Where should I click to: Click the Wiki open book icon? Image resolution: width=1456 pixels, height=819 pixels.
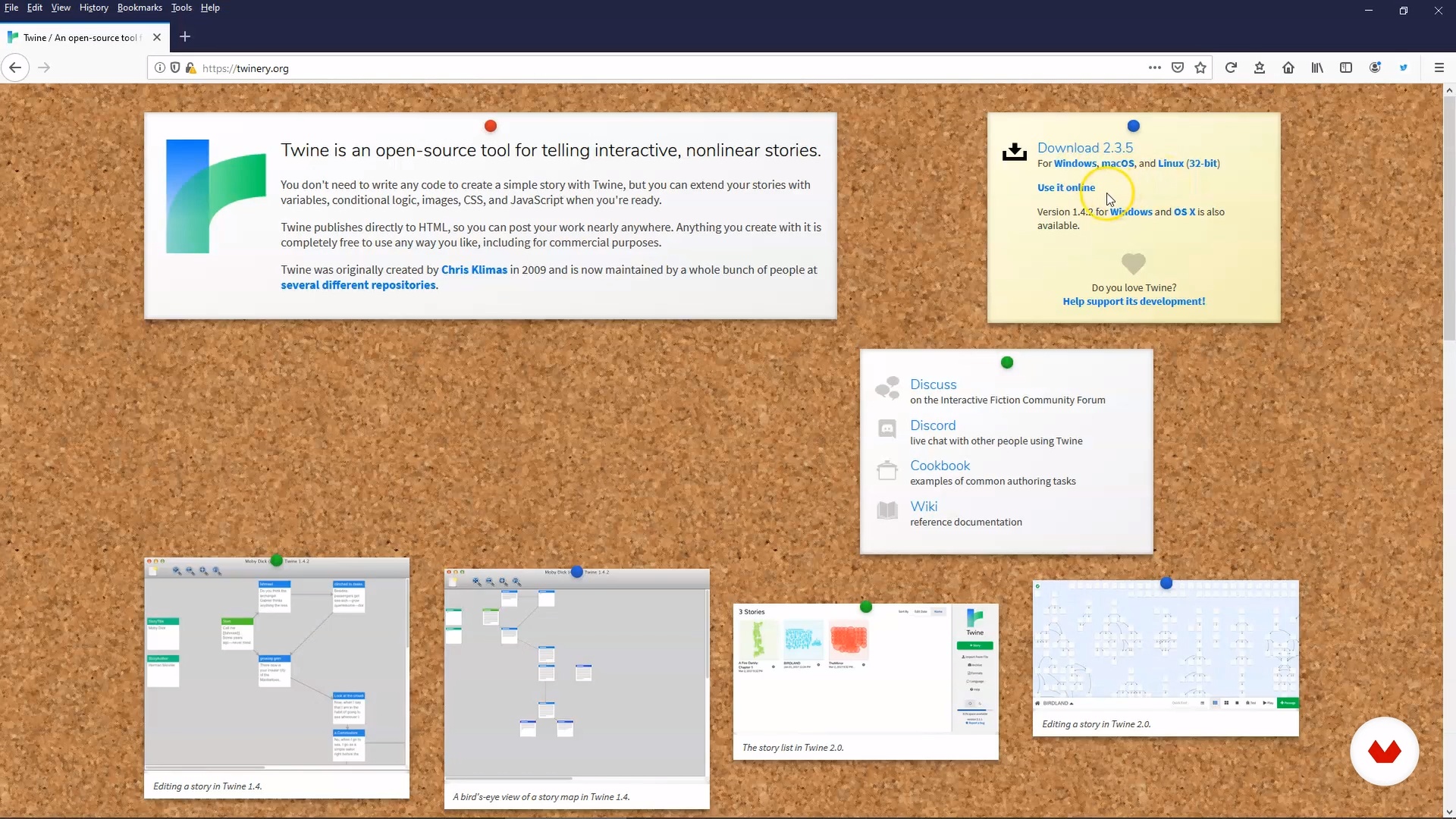887,510
